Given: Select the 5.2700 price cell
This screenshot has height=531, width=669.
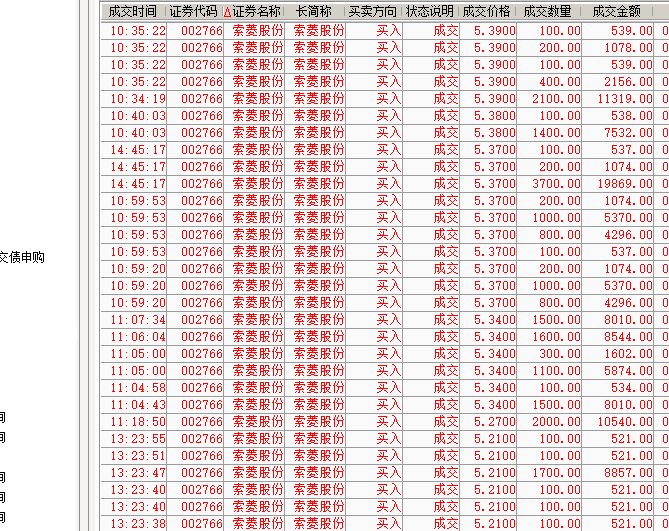Looking at the screenshot, I should pos(488,422).
